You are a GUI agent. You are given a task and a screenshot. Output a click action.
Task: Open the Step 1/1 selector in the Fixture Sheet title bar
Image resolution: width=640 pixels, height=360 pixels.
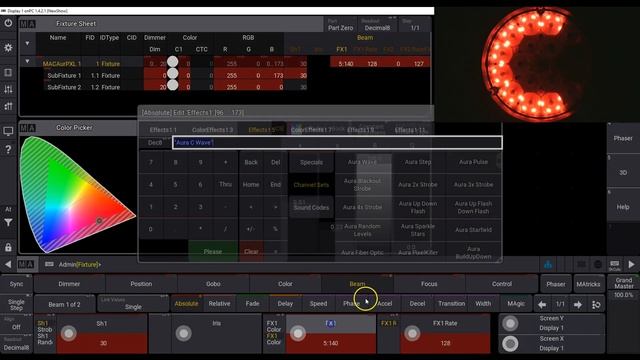point(415,25)
